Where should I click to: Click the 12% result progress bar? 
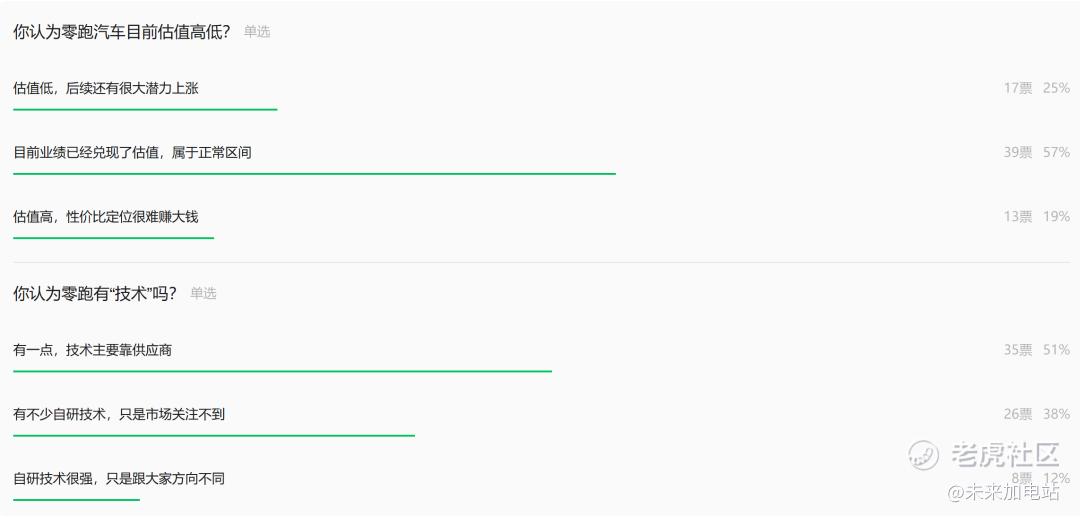pyautogui.click(x=76, y=500)
